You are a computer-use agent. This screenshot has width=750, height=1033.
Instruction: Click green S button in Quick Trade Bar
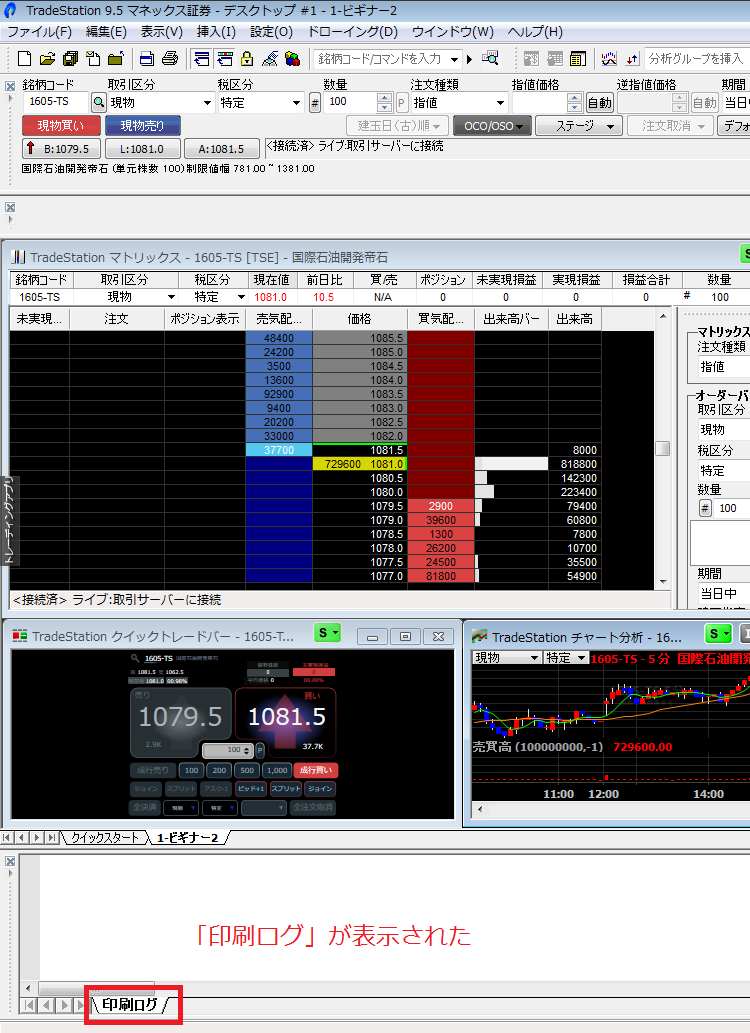pos(327,633)
